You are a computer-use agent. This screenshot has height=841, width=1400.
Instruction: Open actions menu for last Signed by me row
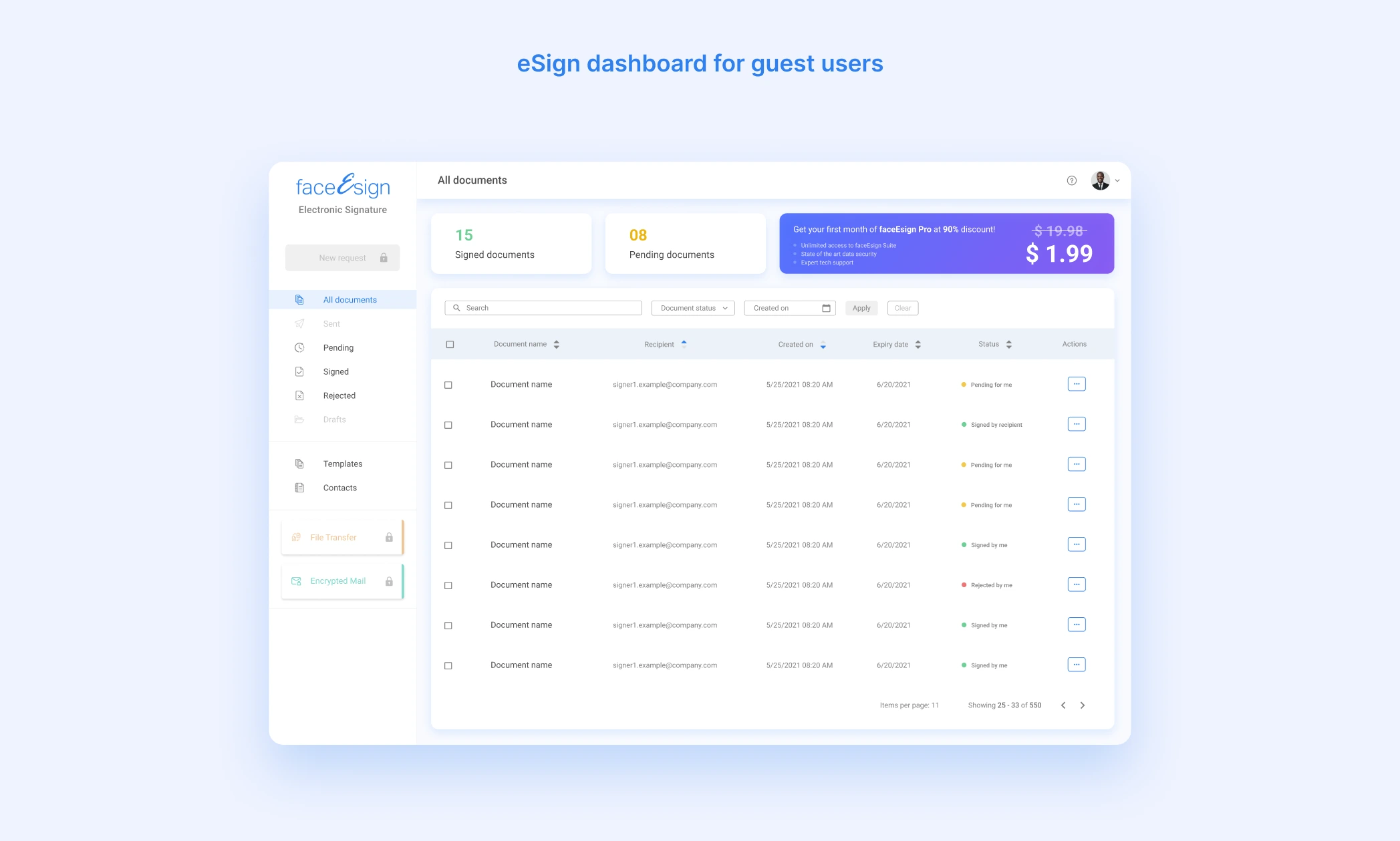coord(1077,665)
